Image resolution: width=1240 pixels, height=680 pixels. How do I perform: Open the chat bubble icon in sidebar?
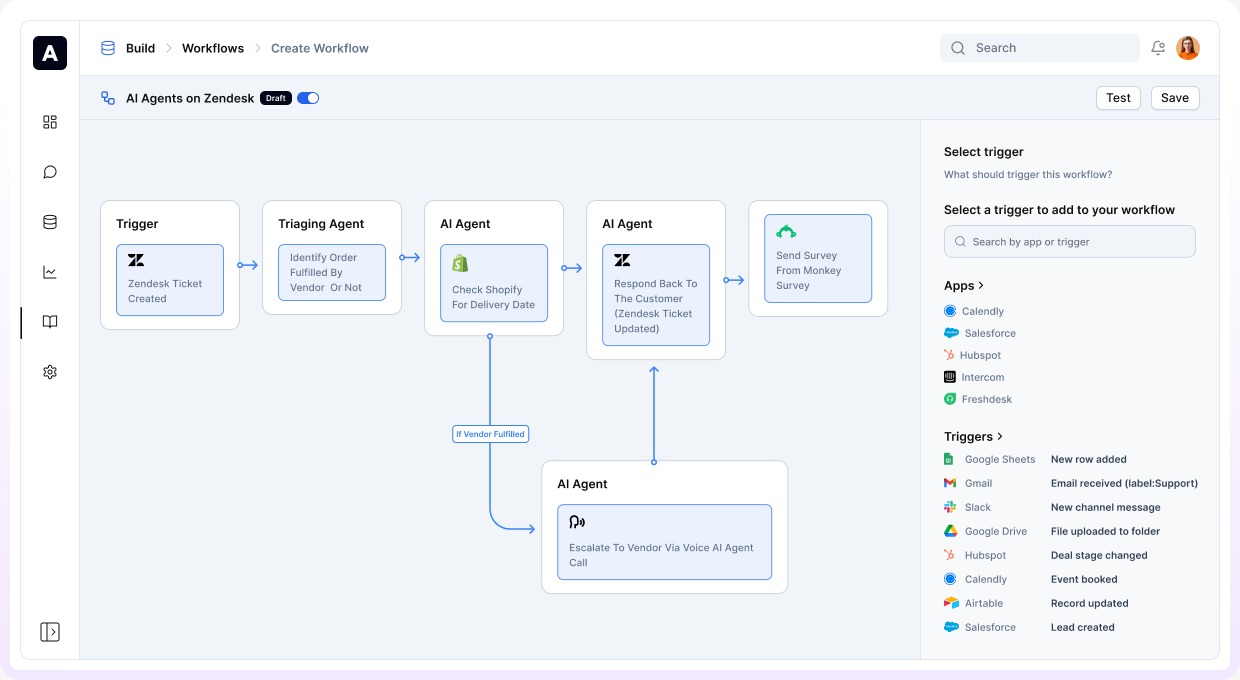[50, 172]
